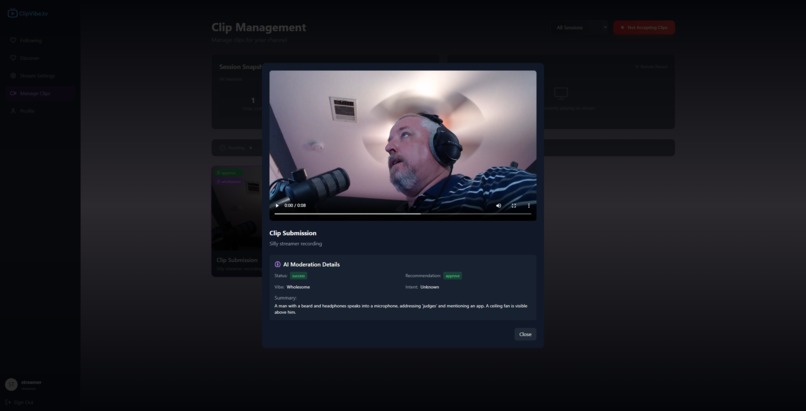Select Manage Clips in the sidebar
Screen dimensions: 806x411
[x=39, y=94]
